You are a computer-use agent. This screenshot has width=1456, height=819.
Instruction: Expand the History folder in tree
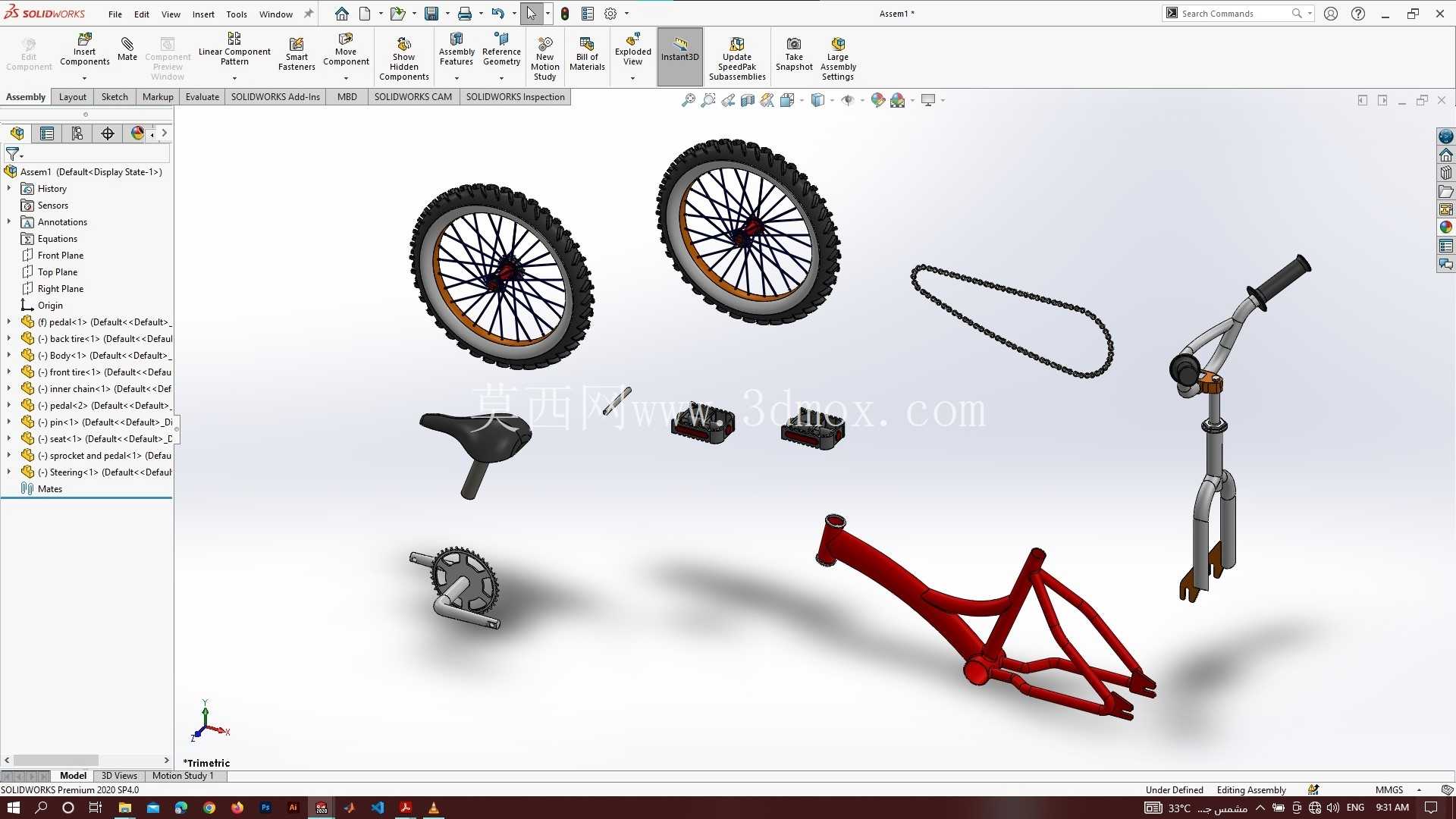pos(9,188)
